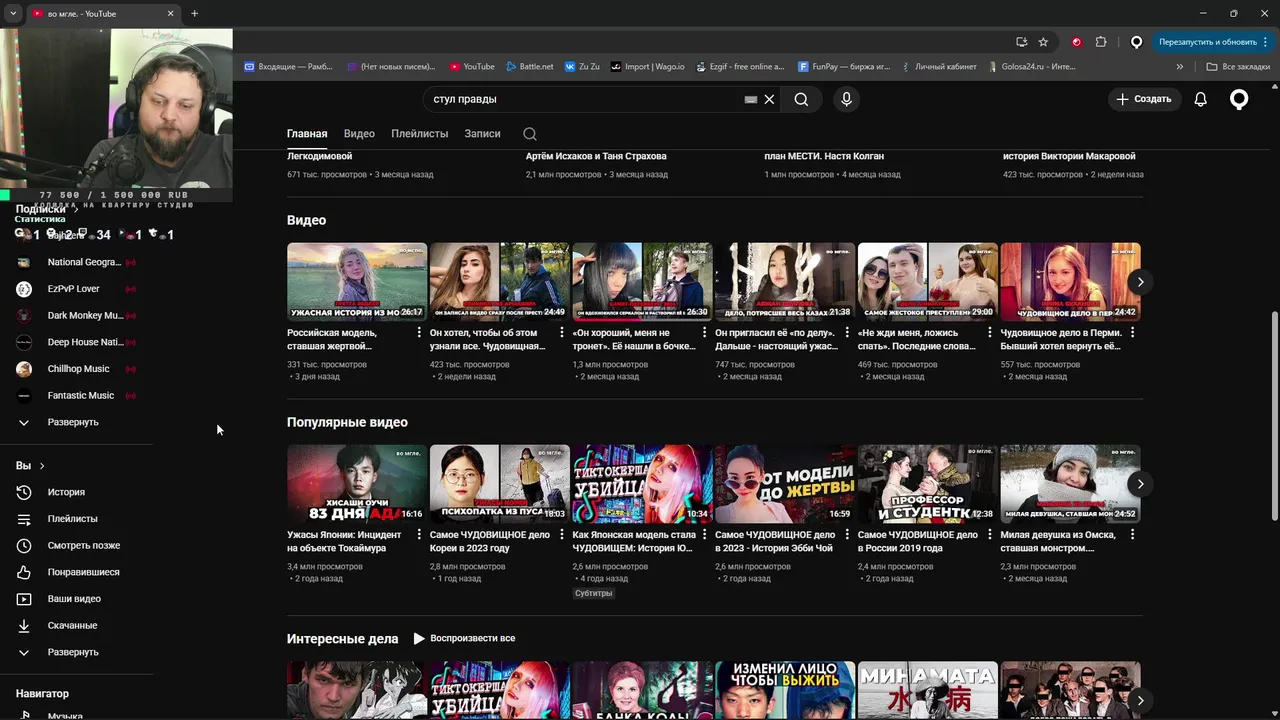Expand the Развернуть item under Скачанные
Screen dimensions: 1280x720
[x=73, y=652]
